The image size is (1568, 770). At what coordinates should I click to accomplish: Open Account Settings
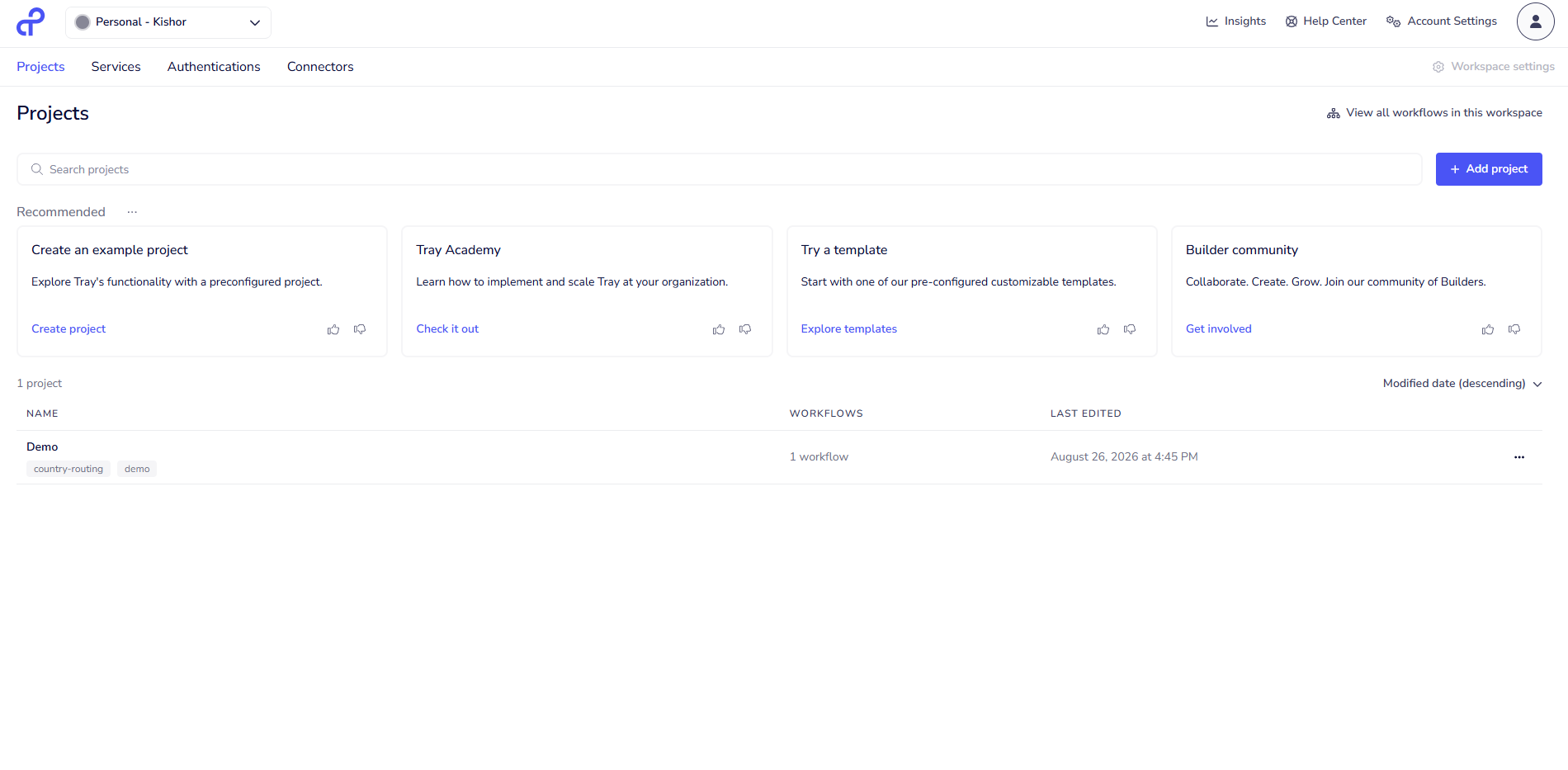click(1441, 21)
